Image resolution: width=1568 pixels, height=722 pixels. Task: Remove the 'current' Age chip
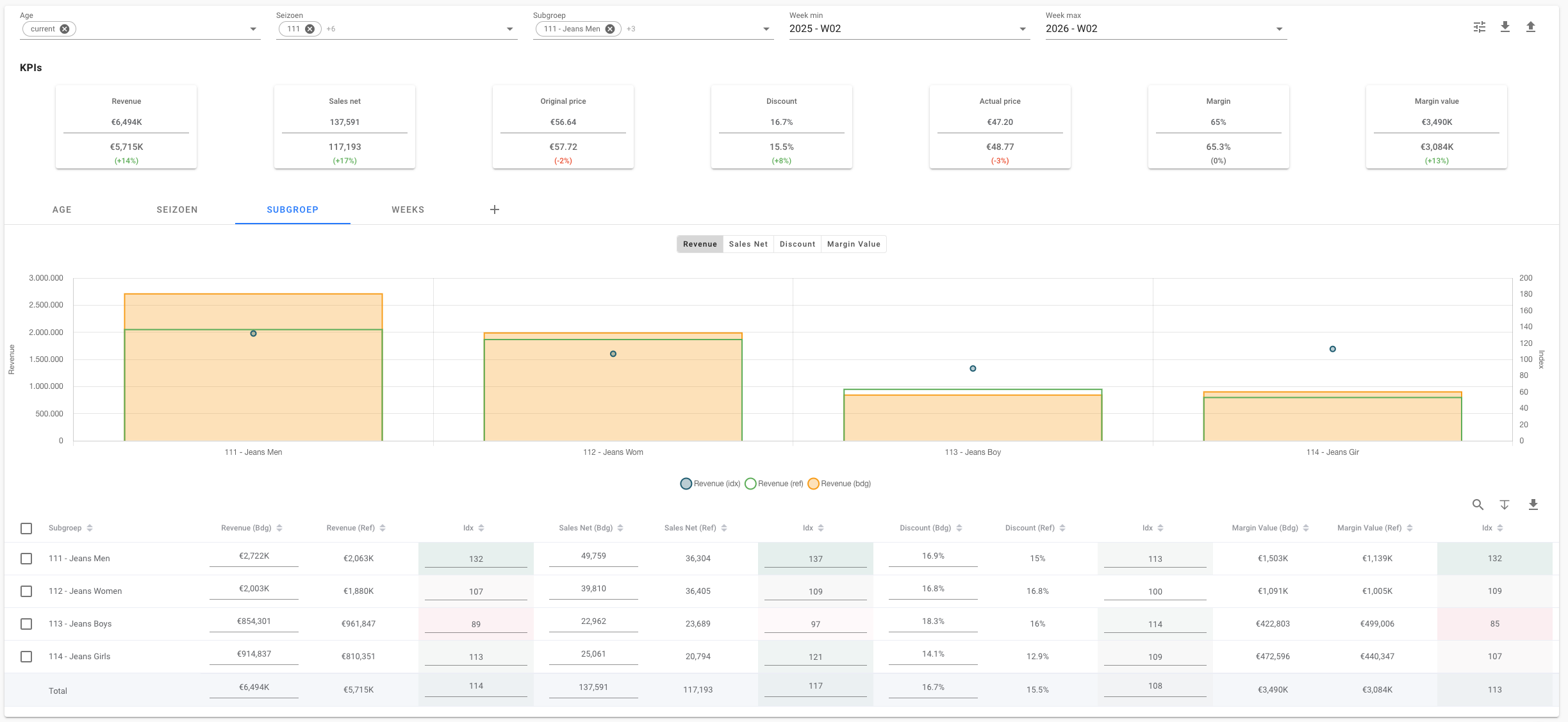coord(65,29)
